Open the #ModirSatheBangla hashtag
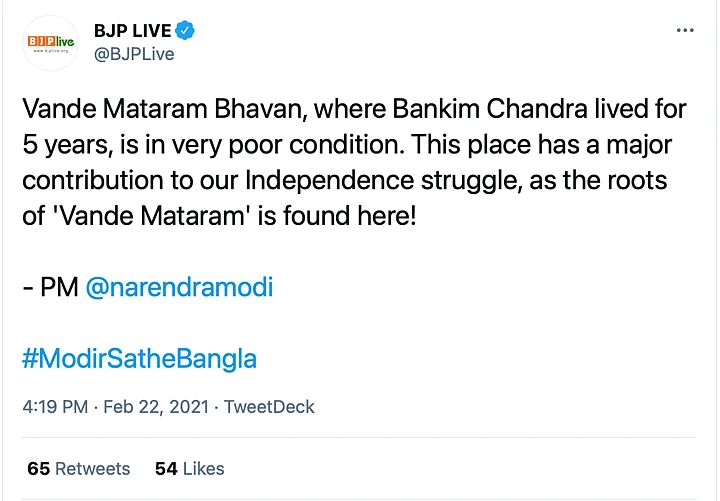 coord(139,357)
